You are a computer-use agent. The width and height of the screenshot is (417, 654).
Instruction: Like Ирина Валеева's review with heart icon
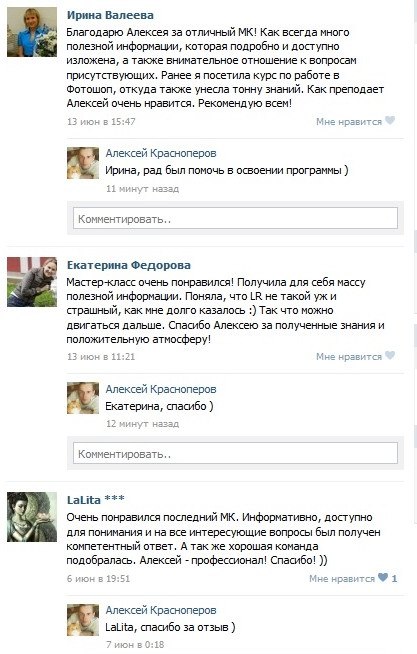(x=389, y=121)
